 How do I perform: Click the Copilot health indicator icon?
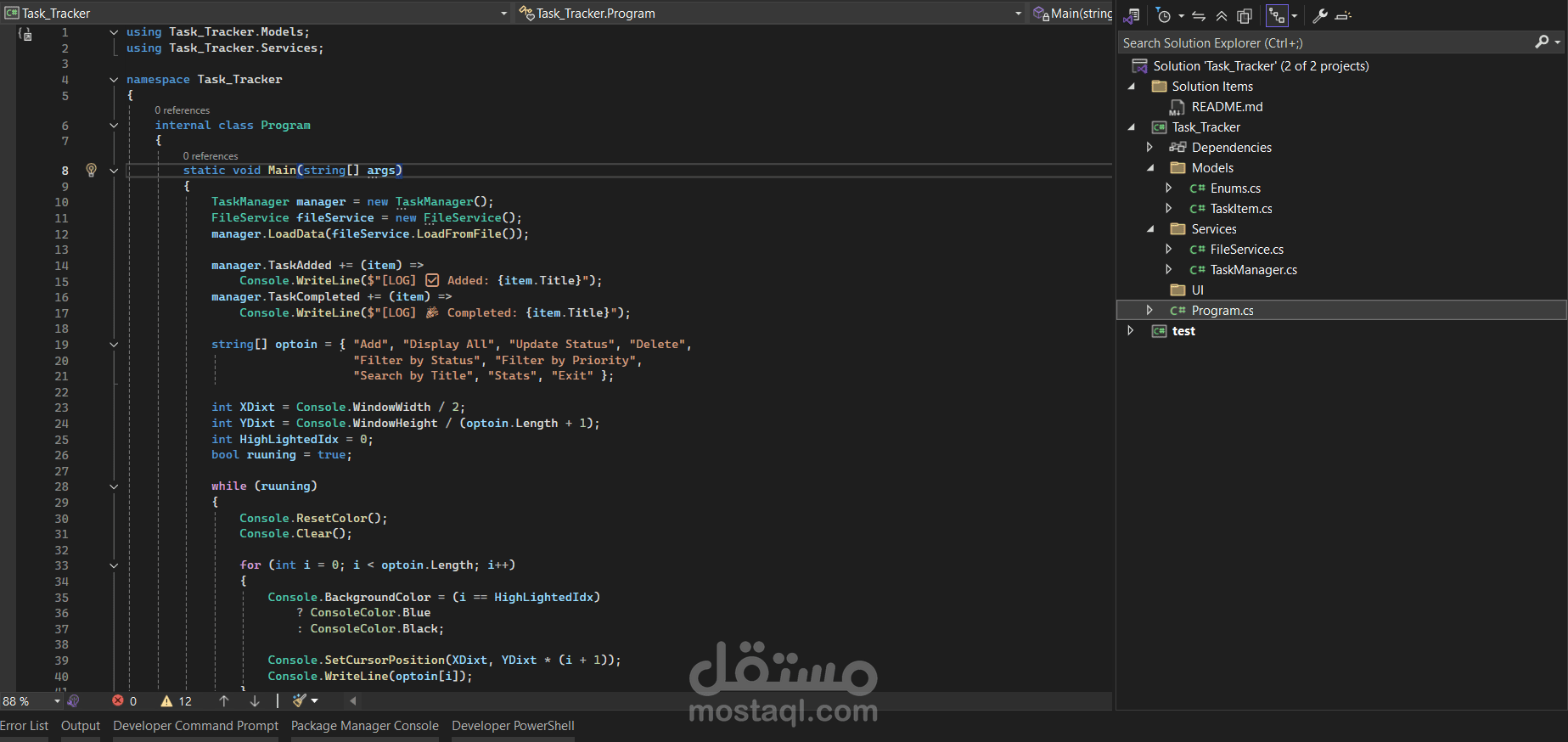tap(74, 701)
